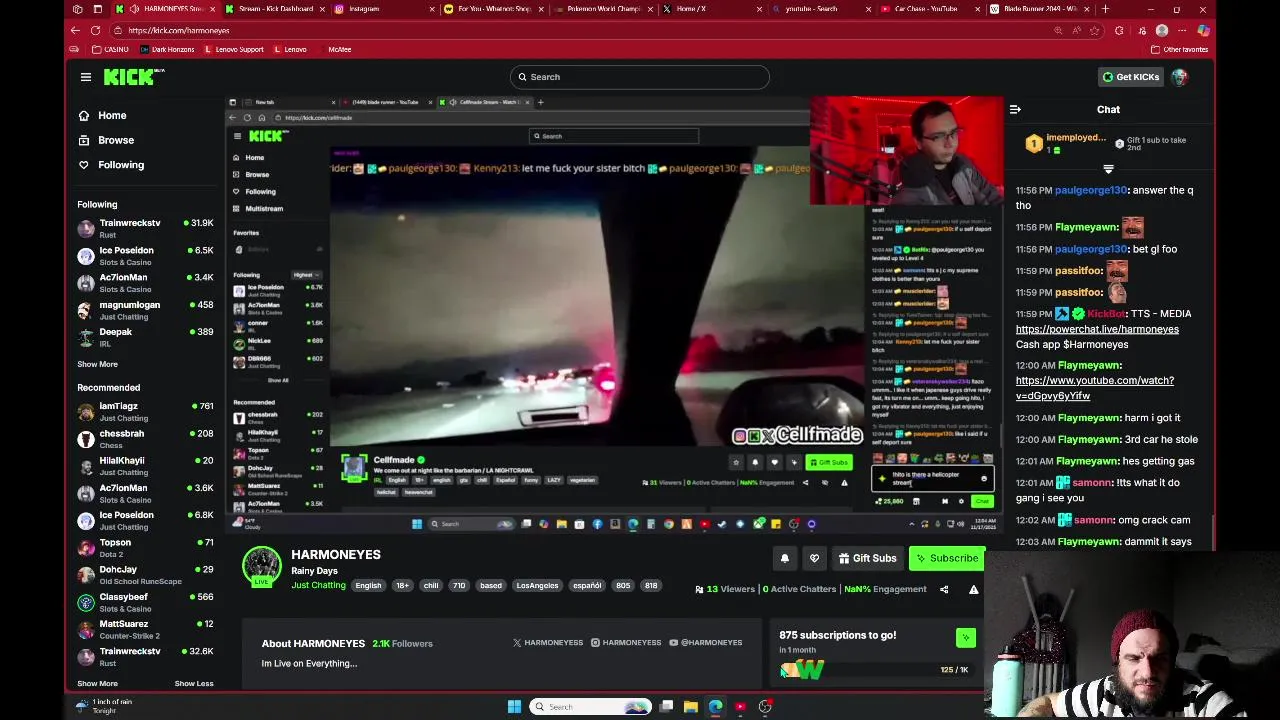Click Microsoft Edge taskbar icon
The width and height of the screenshot is (1280, 720).
point(715,707)
